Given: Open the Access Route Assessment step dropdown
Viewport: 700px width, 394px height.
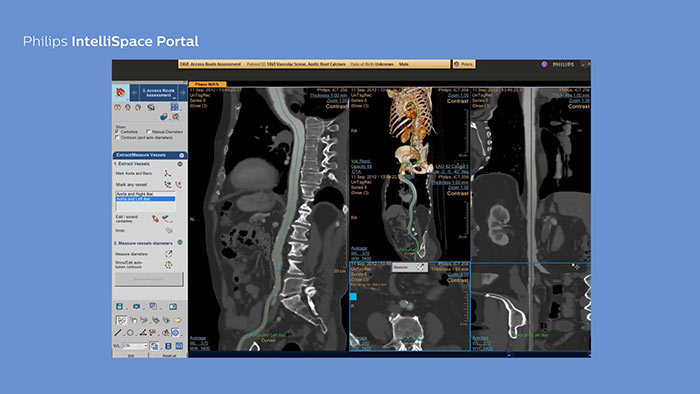Looking at the screenshot, I should coord(158,92).
